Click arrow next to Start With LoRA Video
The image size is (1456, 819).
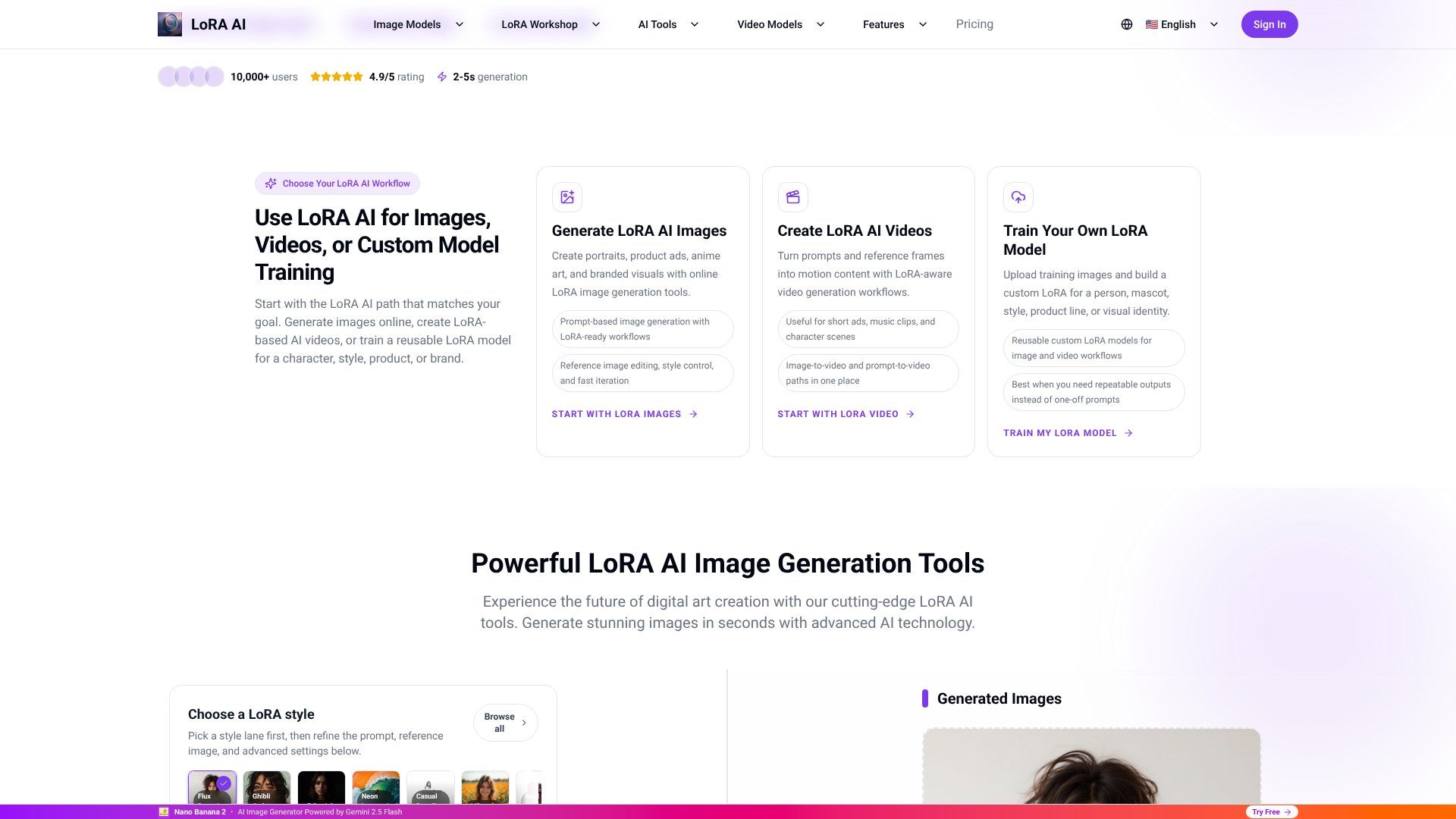click(x=910, y=414)
